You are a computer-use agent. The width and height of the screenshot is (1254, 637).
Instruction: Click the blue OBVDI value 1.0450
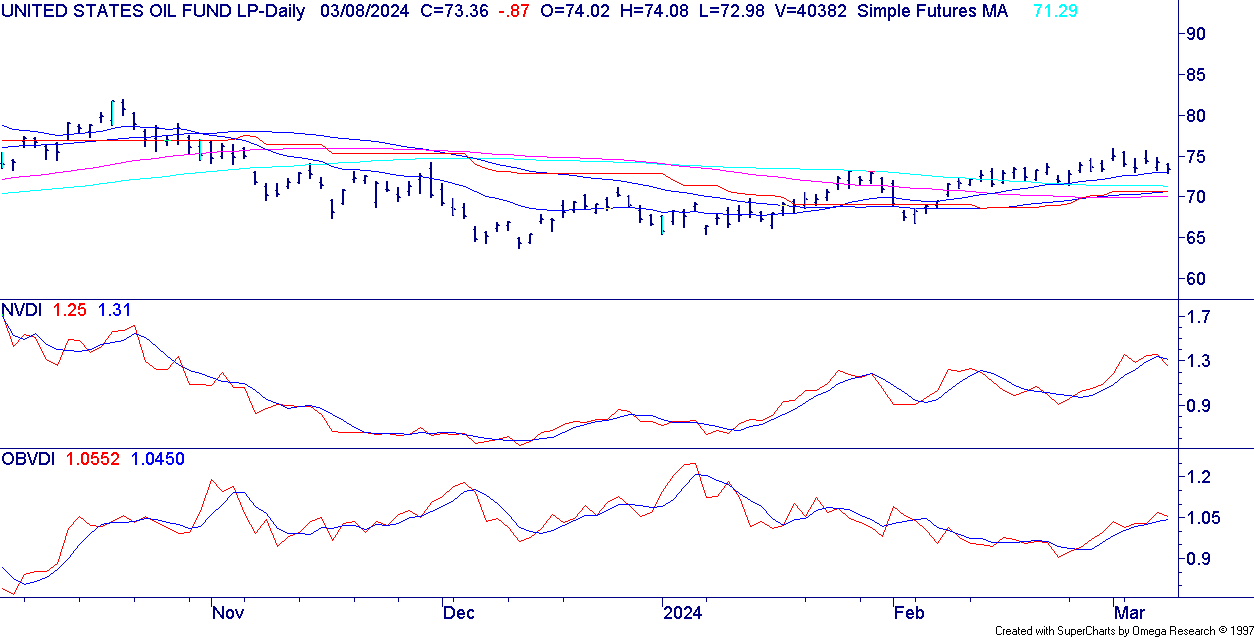156,459
